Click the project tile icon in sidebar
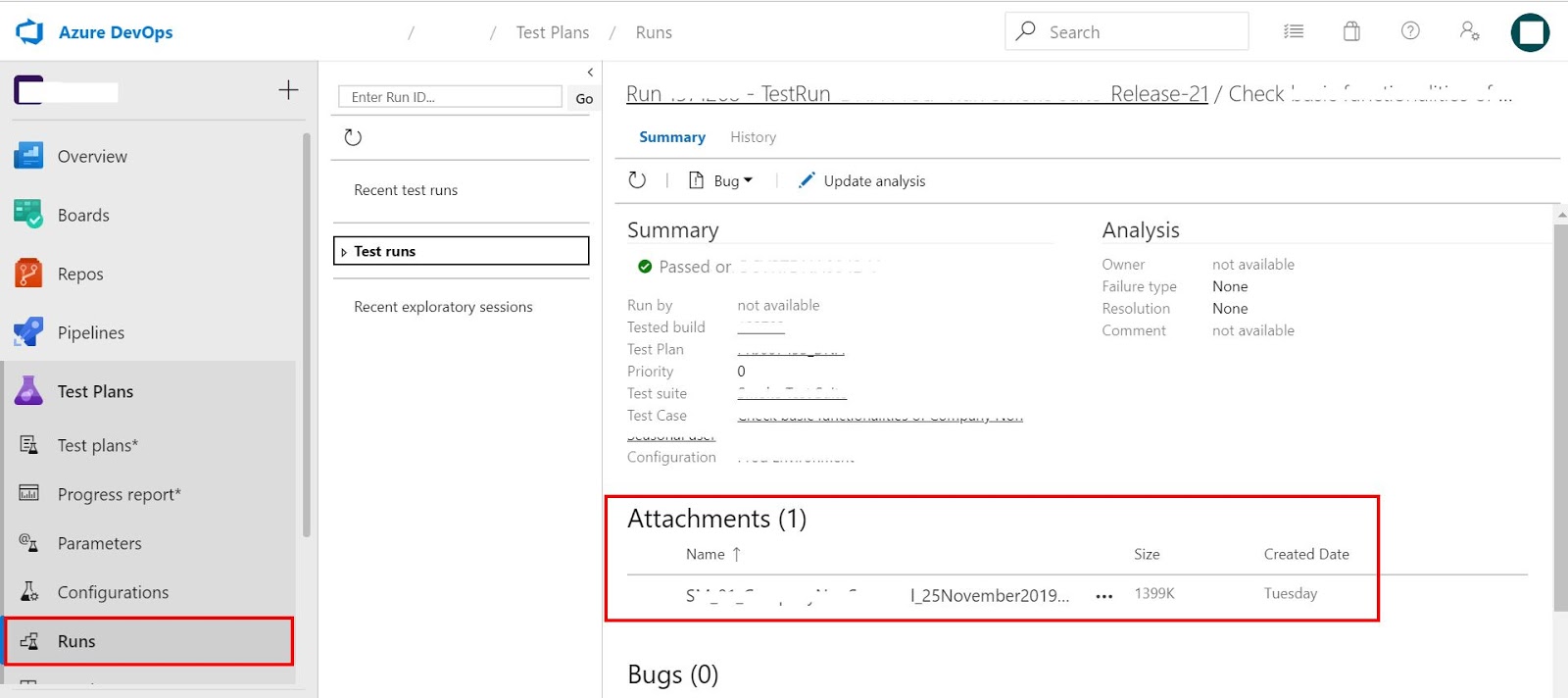This screenshot has height=698, width=1568. click(28, 90)
